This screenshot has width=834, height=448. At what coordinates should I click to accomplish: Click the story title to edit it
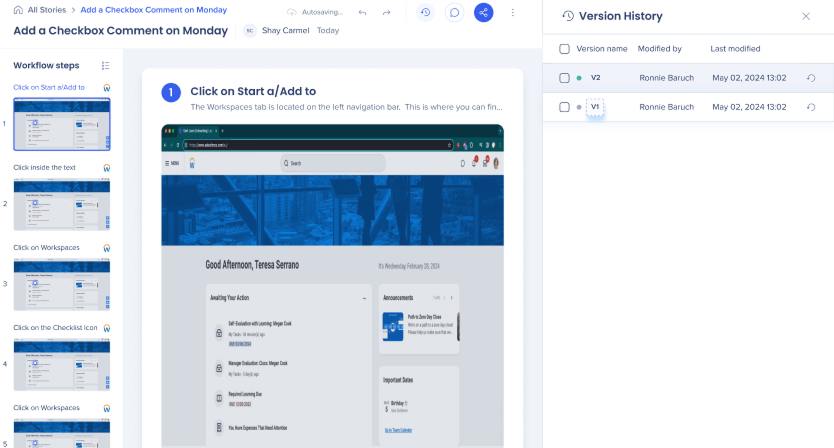tap(122, 30)
